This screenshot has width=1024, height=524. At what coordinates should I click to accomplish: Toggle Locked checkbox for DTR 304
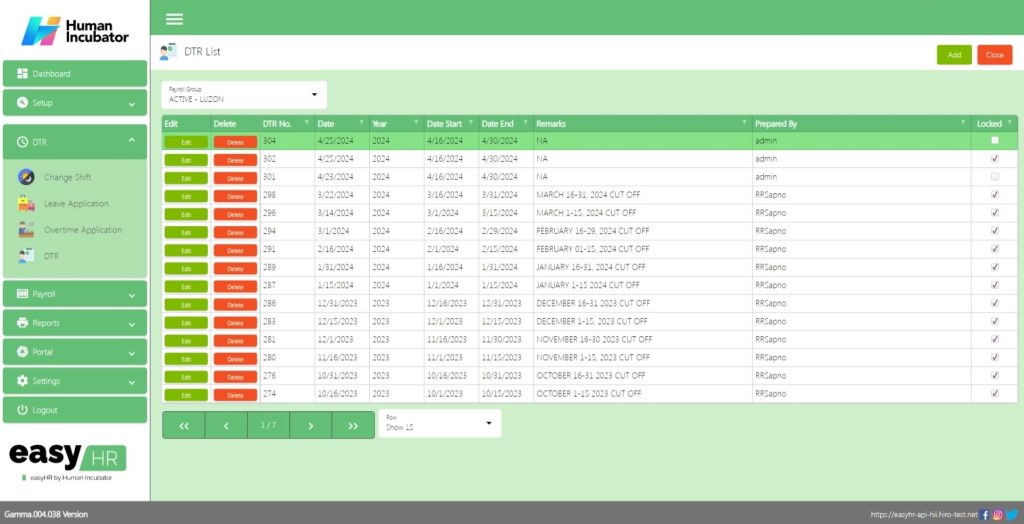click(x=994, y=141)
